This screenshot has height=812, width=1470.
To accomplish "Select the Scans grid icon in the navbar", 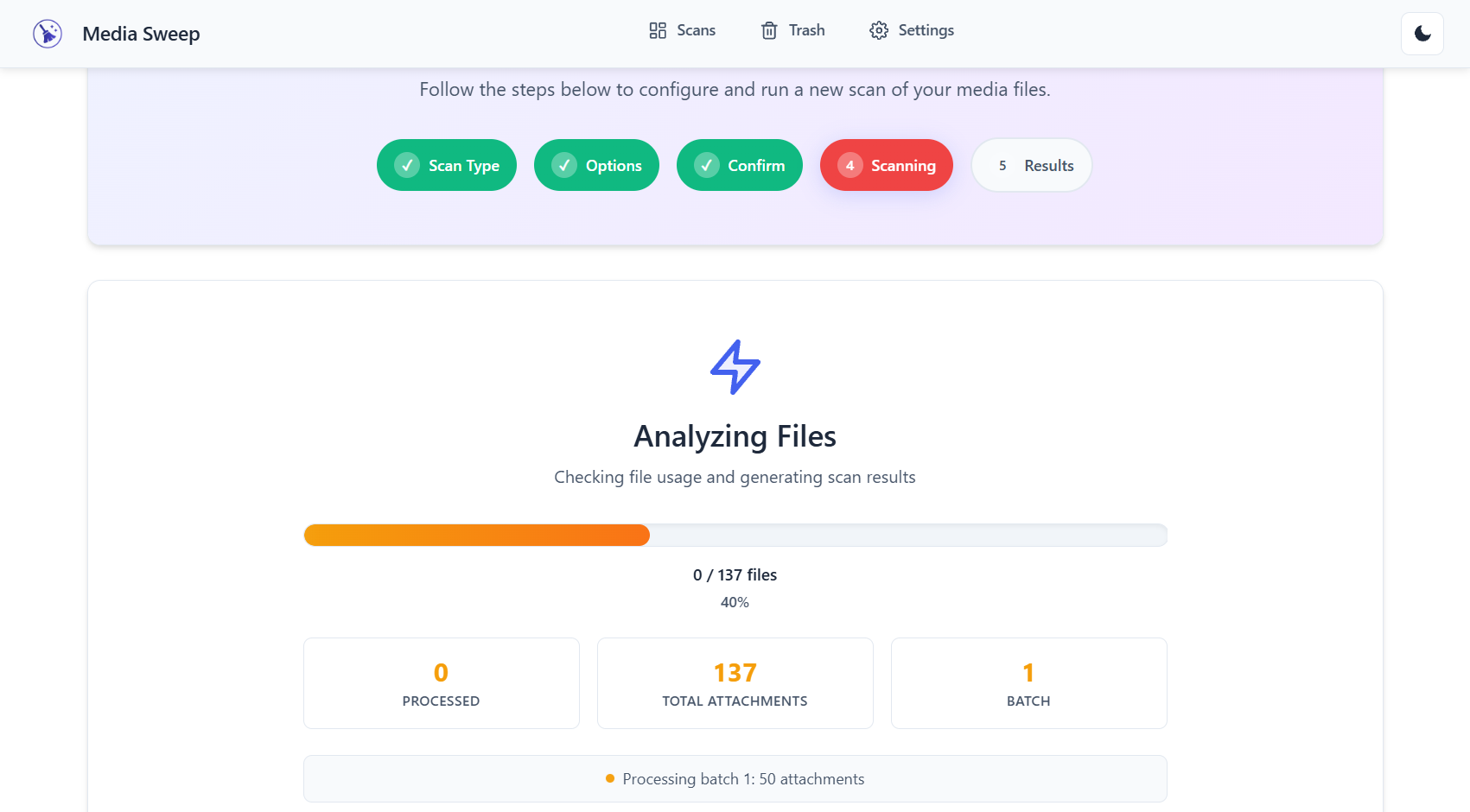I will coord(657,29).
